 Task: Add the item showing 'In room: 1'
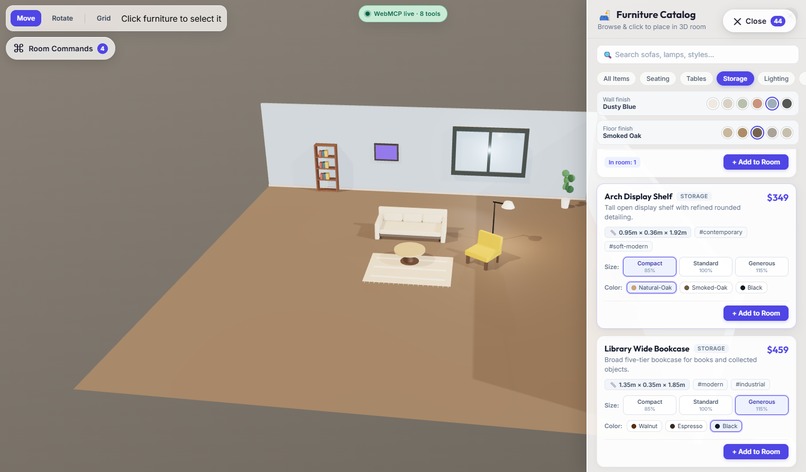click(756, 162)
